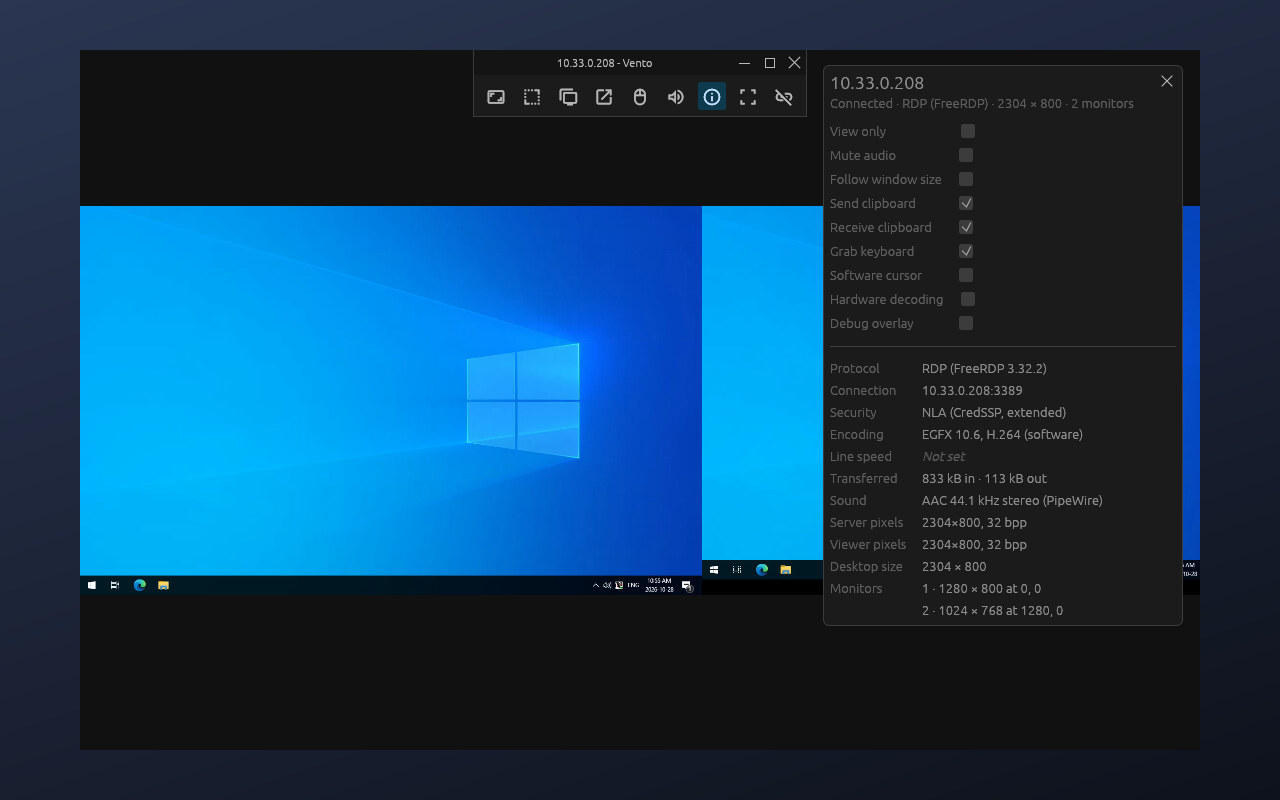This screenshot has height=800, width=1280.
Task: Show hidden tray icons on left remote monitor
Action: pos(596,585)
